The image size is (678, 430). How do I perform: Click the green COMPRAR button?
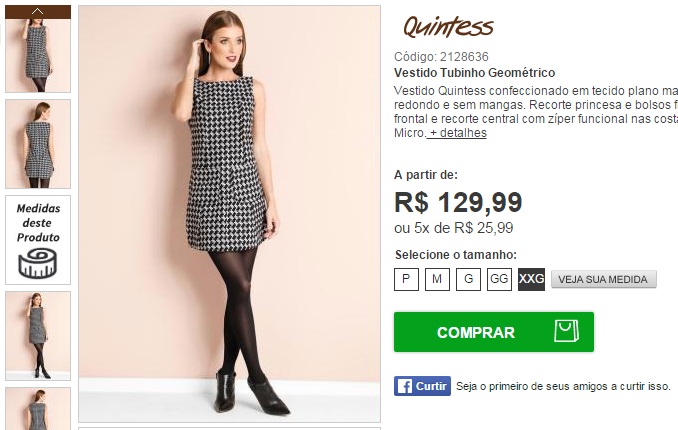tap(494, 332)
